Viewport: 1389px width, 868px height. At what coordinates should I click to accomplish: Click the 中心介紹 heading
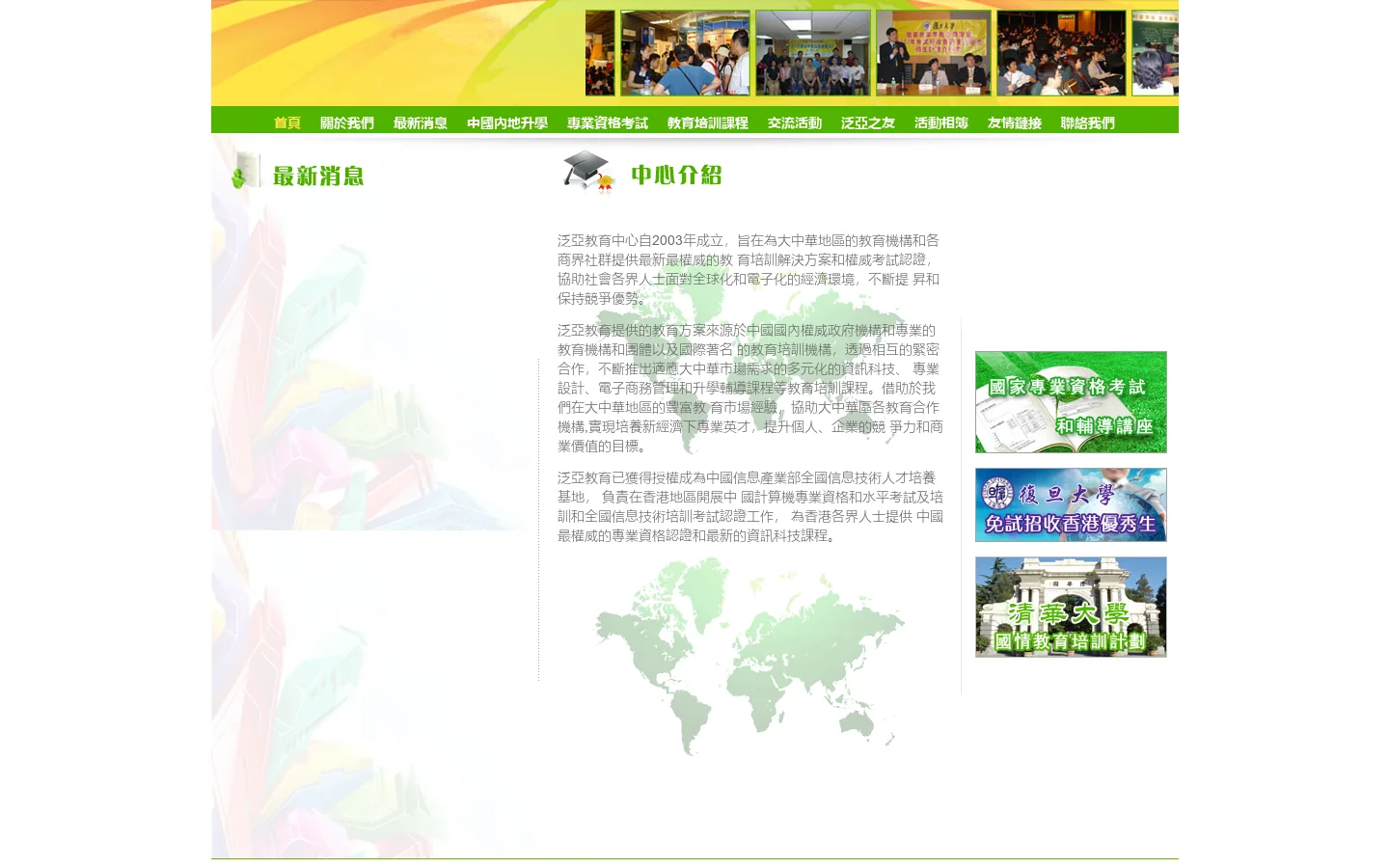(676, 175)
